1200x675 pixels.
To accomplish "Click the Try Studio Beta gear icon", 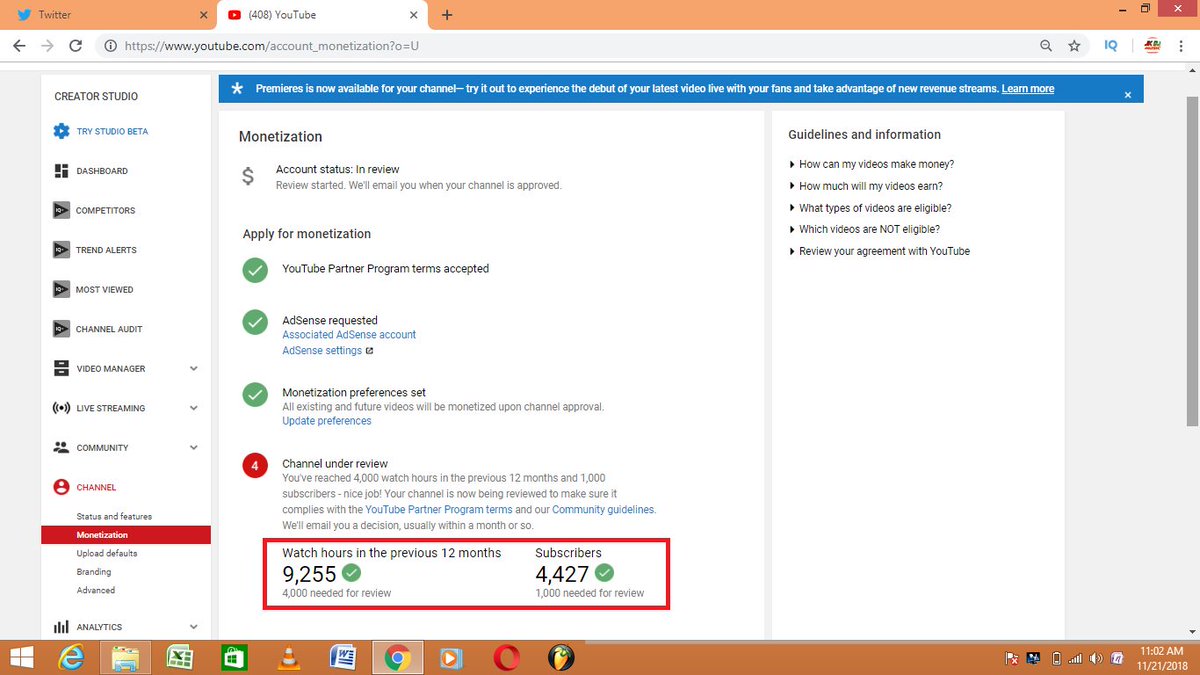I will tap(61, 131).
